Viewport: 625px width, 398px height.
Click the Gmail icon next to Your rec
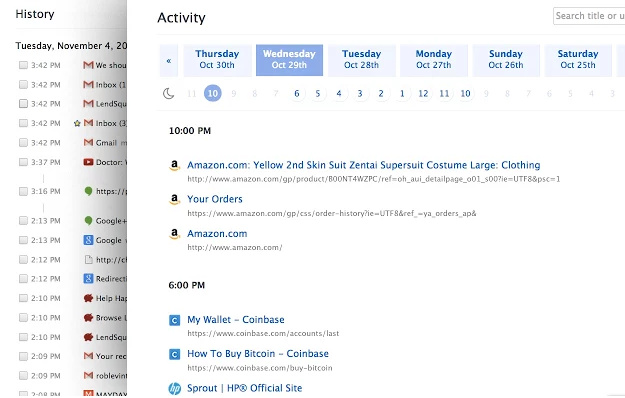88,356
